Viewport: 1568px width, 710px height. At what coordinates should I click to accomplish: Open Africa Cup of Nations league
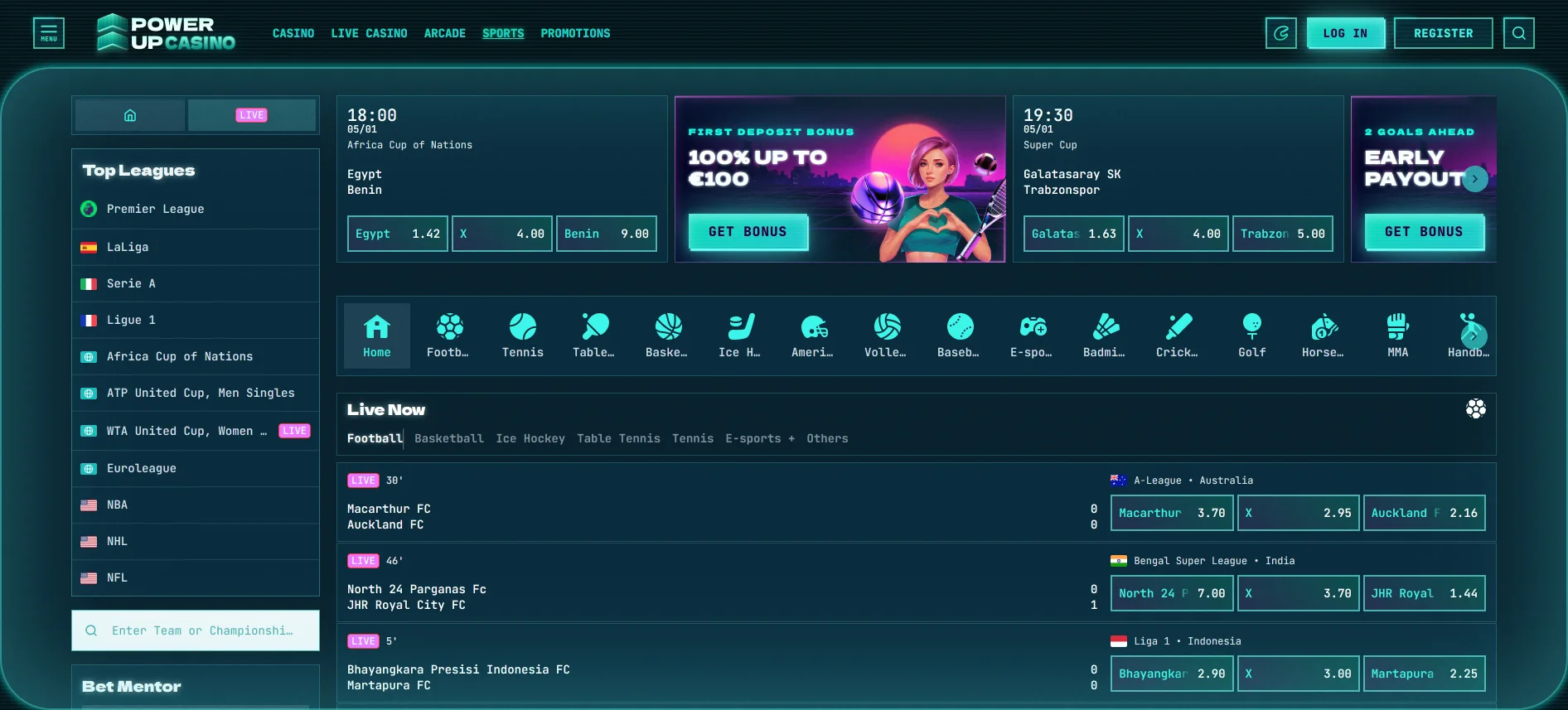click(x=196, y=356)
